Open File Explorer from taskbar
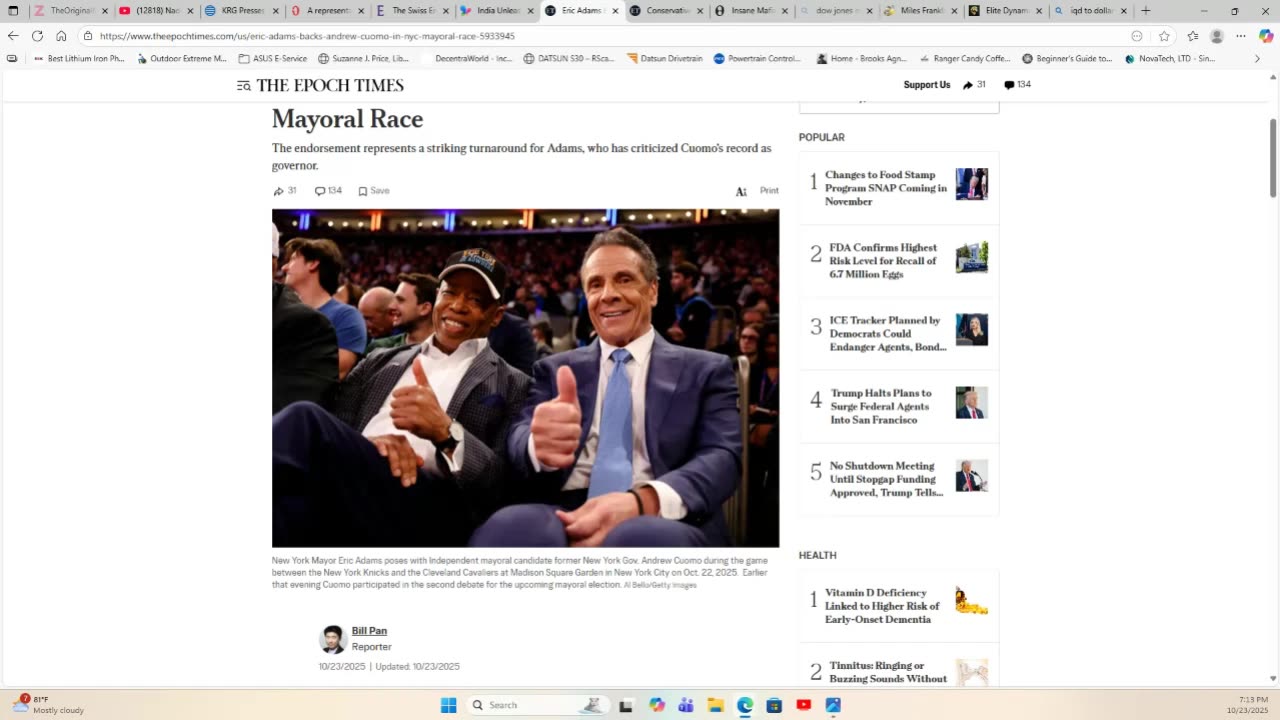The width and height of the screenshot is (1280, 720). (716, 705)
